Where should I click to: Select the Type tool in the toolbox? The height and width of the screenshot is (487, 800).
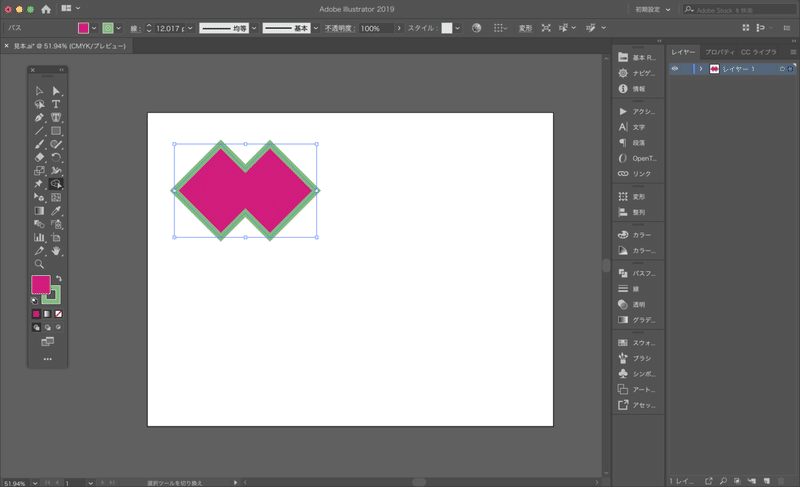pos(56,104)
